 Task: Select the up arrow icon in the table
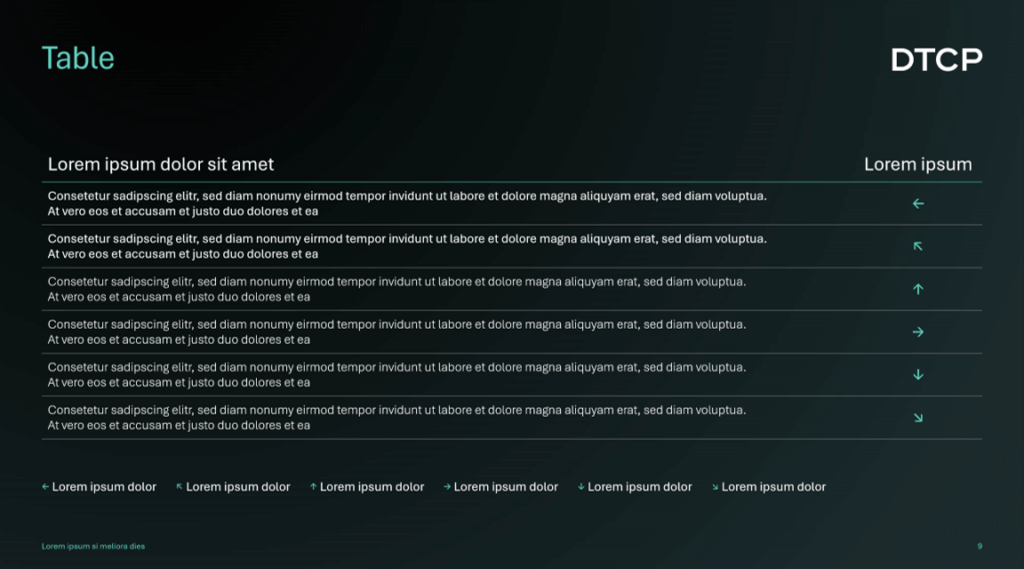click(x=918, y=289)
